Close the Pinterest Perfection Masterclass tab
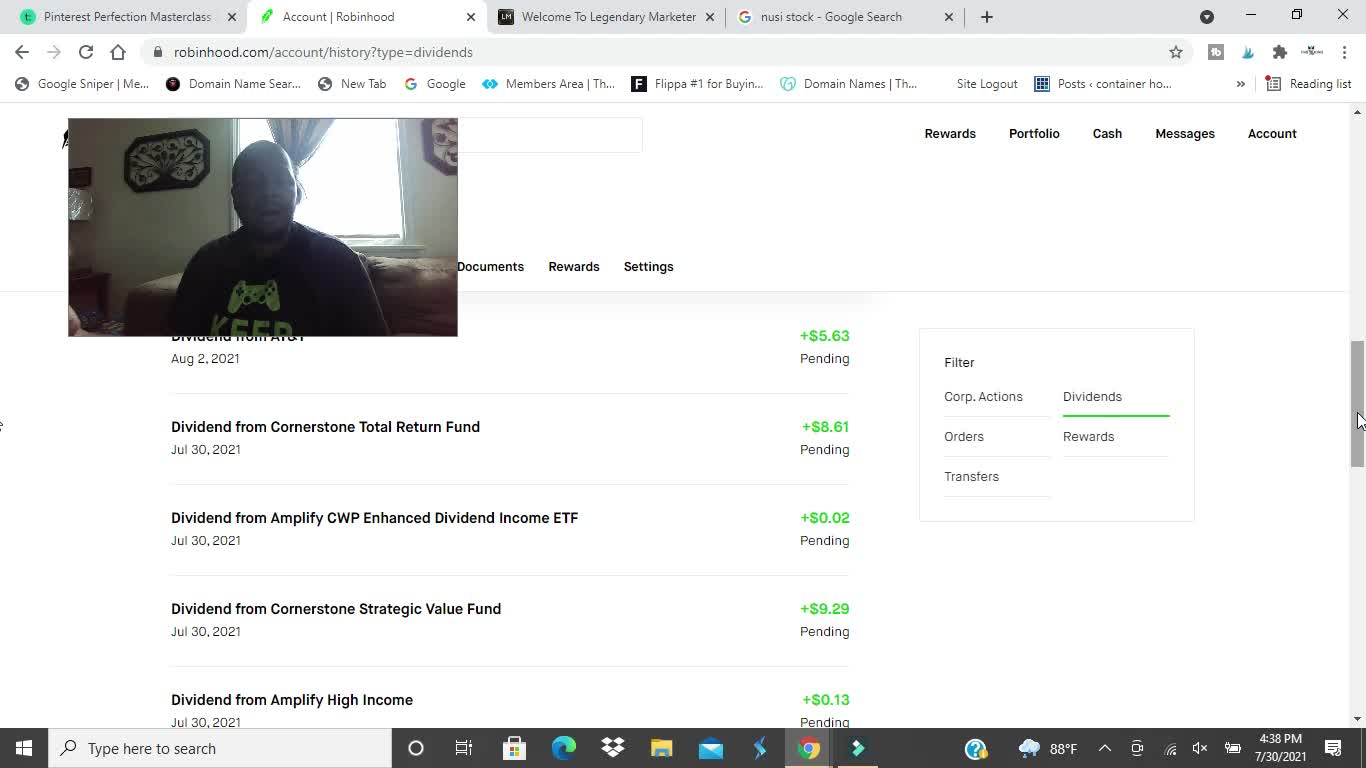 pyautogui.click(x=232, y=17)
